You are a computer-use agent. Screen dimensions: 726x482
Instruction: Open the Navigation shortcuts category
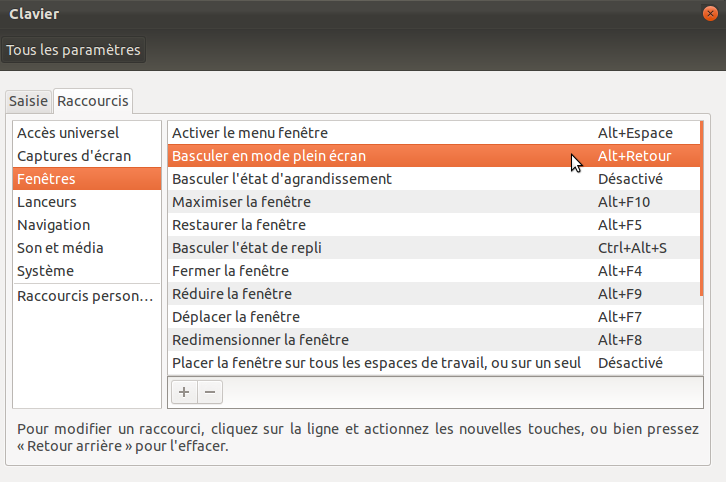pyautogui.click(x=54, y=225)
